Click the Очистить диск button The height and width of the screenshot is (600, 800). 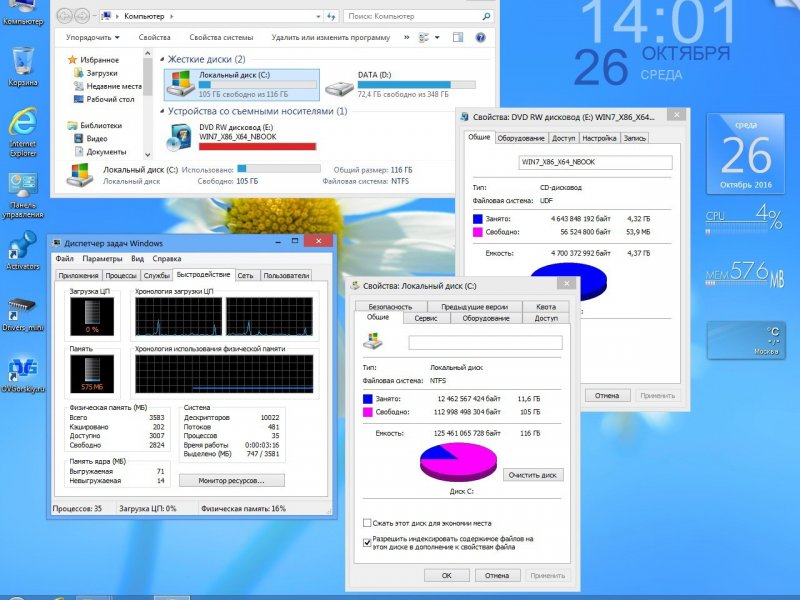533,475
